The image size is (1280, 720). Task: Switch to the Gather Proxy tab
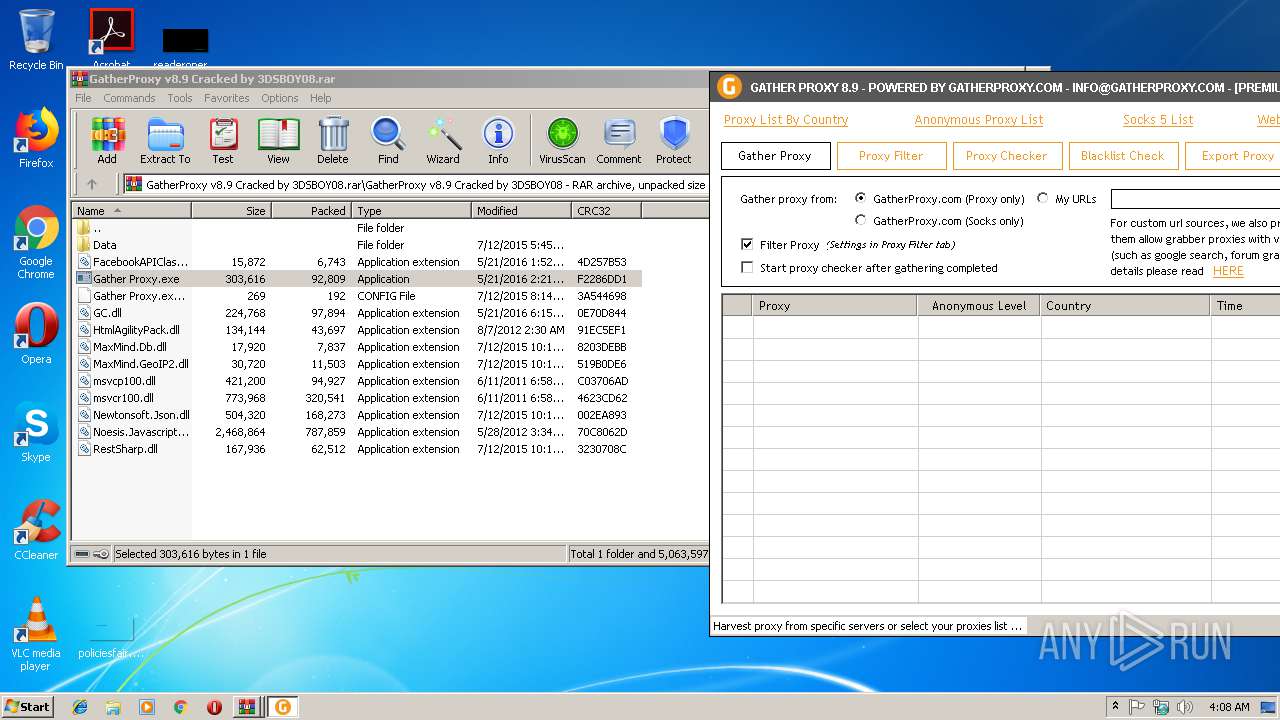[x=775, y=156]
